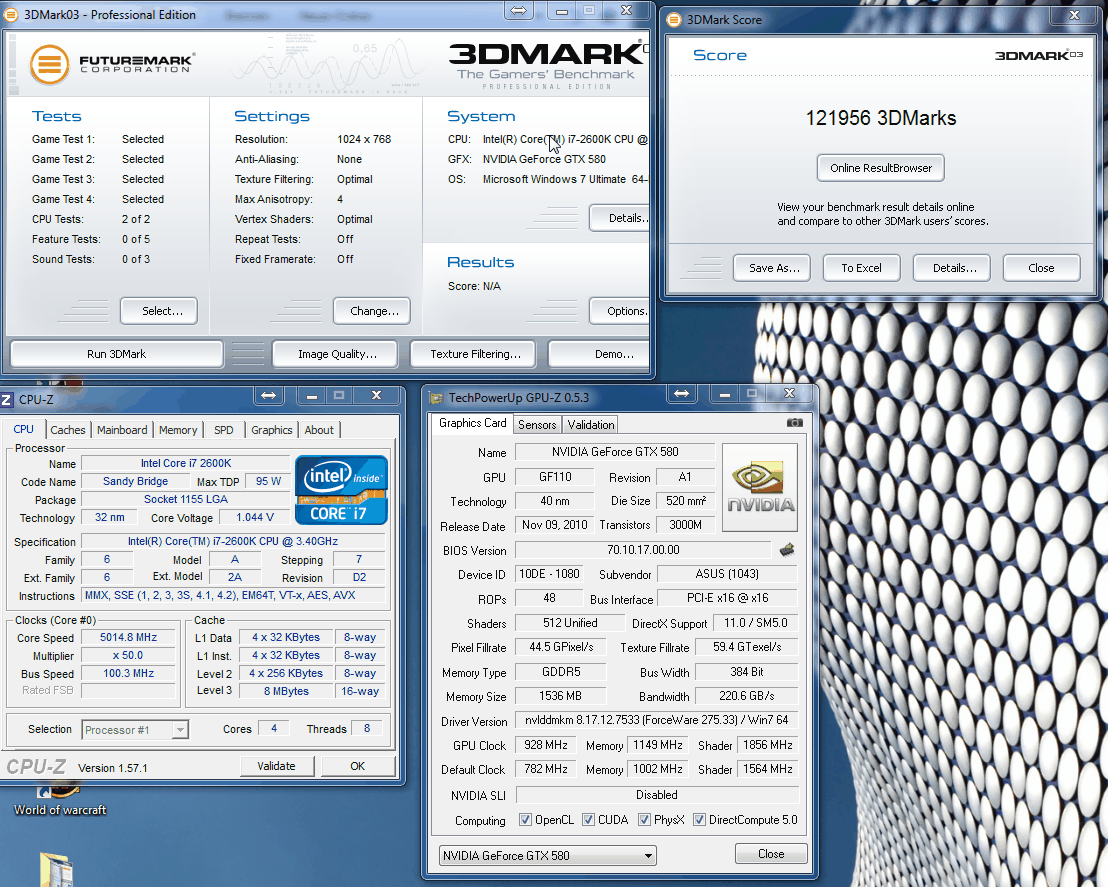The height and width of the screenshot is (887, 1108).
Task: Open the Sensors tab in GPU-Z
Action: [537, 424]
